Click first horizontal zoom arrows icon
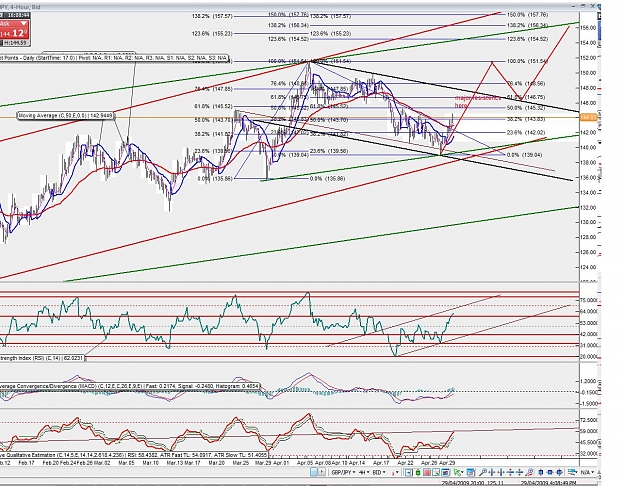Image resolution: width=625 pixels, height=486 pixels. pos(492,473)
